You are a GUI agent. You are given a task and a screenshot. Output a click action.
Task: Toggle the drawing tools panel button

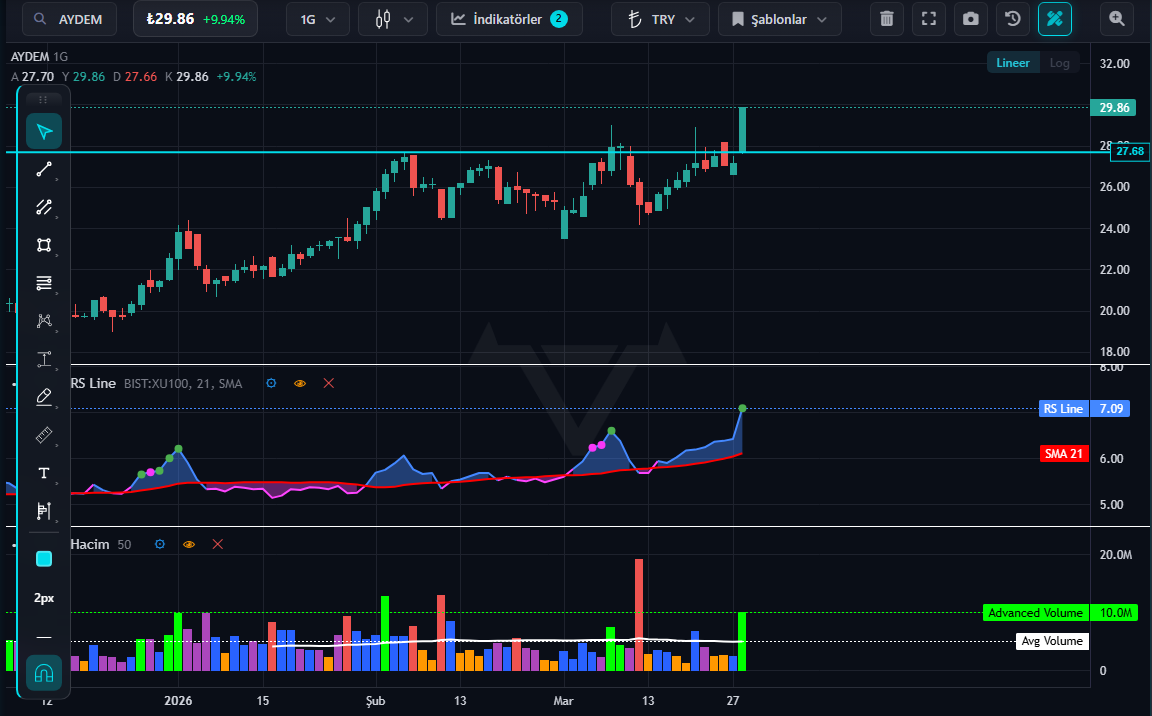click(x=1054, y=19)
